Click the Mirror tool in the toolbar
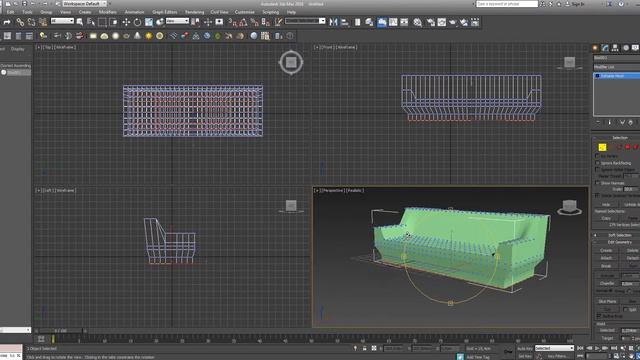This screenshot has height=360, width=640. coord(333,22)
